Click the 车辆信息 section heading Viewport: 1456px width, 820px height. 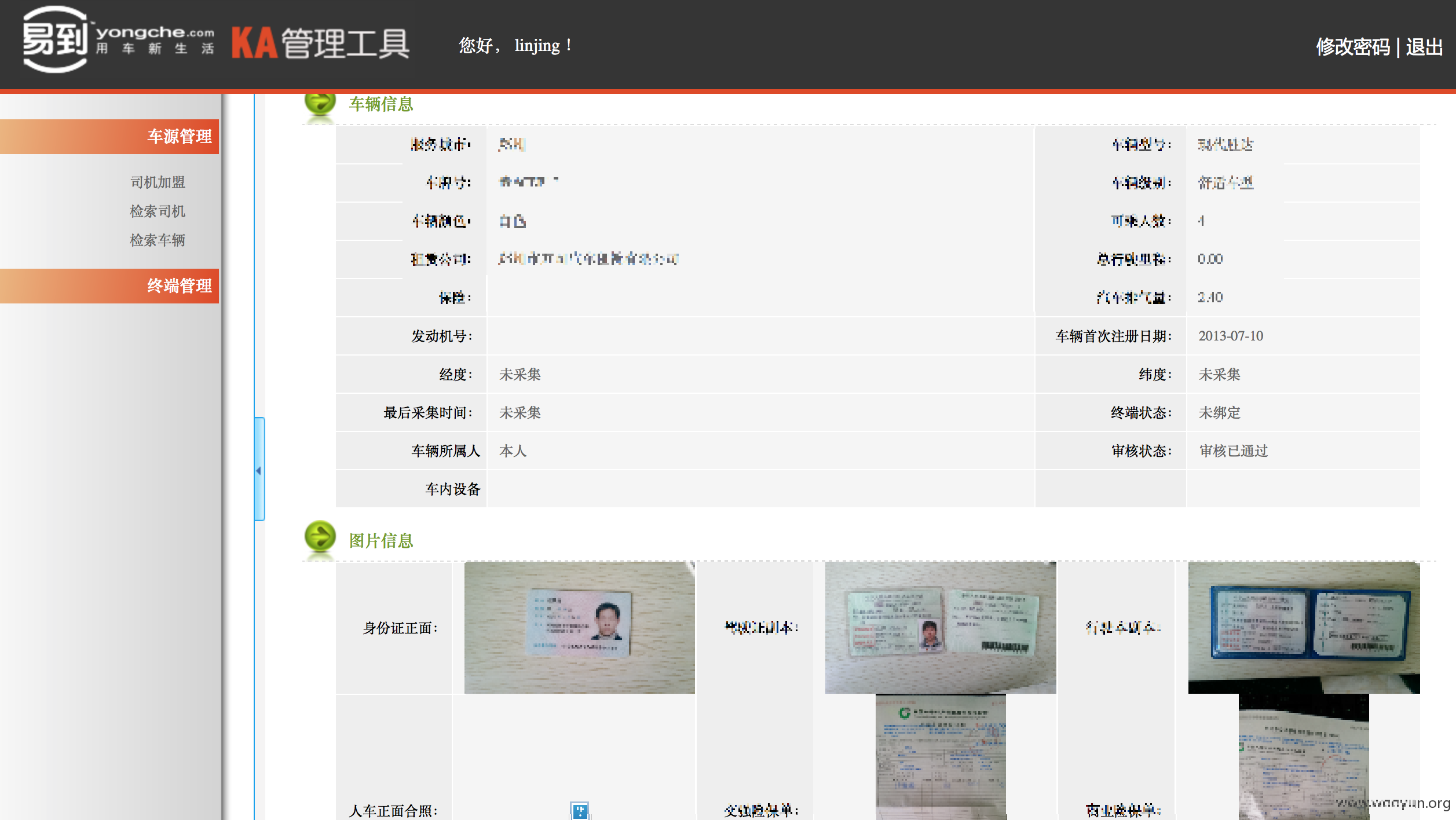381,104
